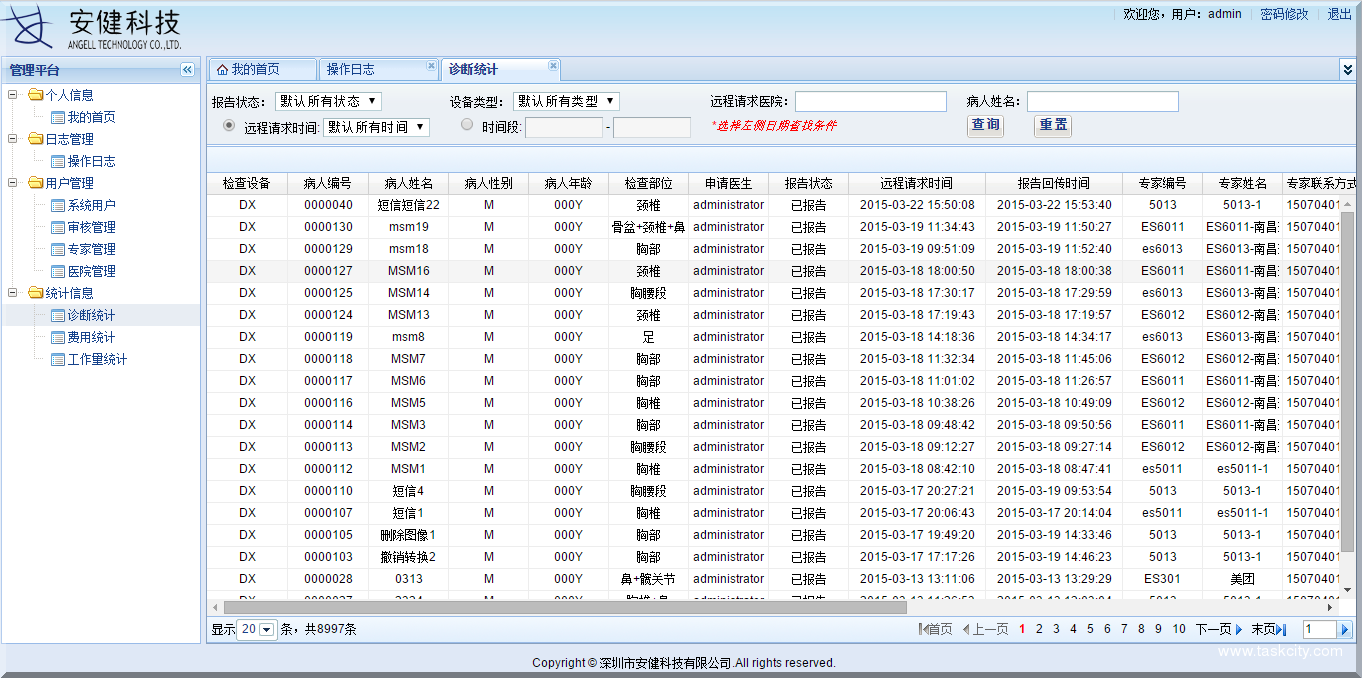The height and width of the screenshot is (678, 1362).
Task: Collapse the 管理平台 sidebar using the « icon
Action: tap(187, 70)
